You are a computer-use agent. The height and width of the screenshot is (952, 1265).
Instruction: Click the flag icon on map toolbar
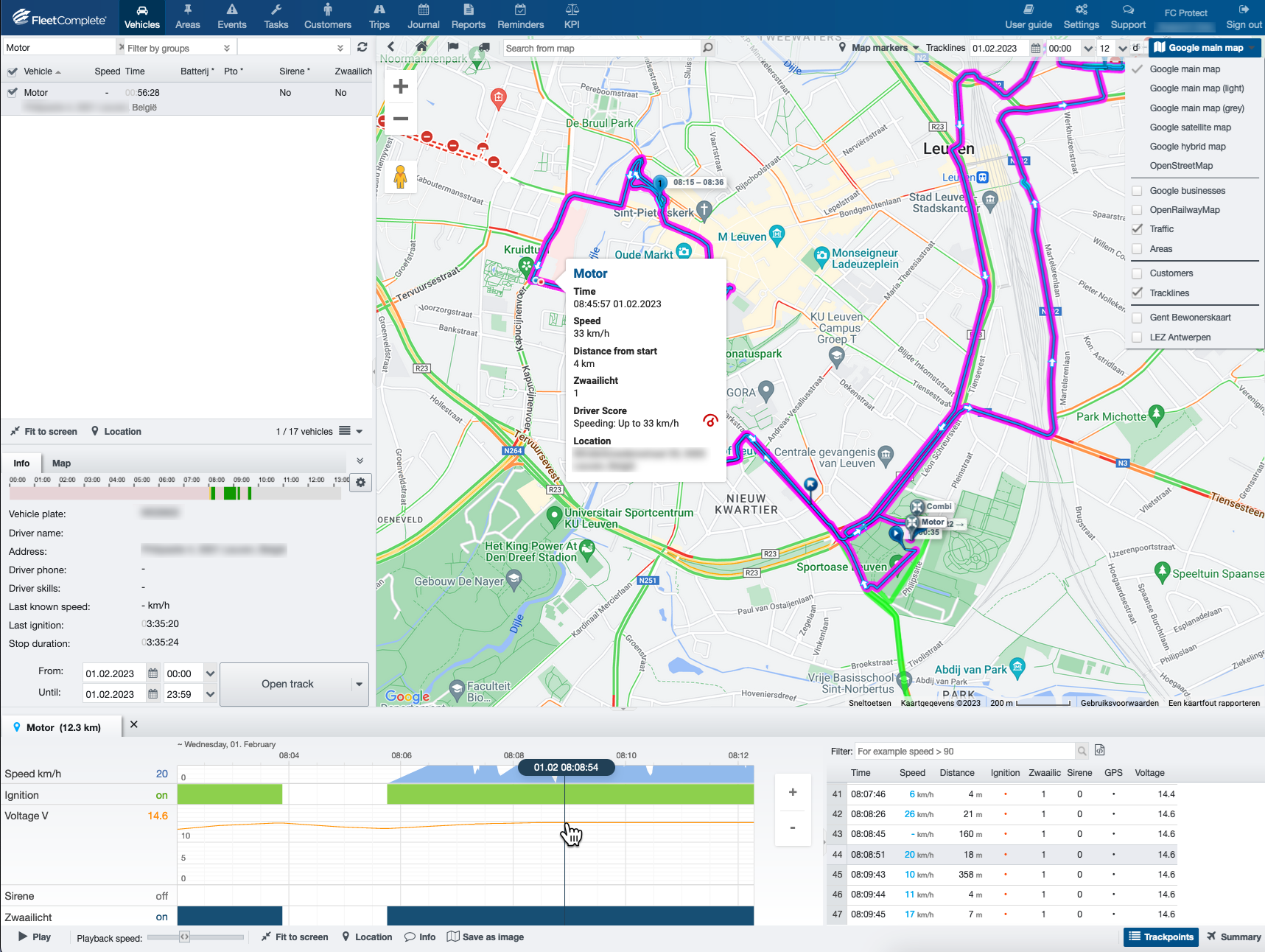click(453, 47)
